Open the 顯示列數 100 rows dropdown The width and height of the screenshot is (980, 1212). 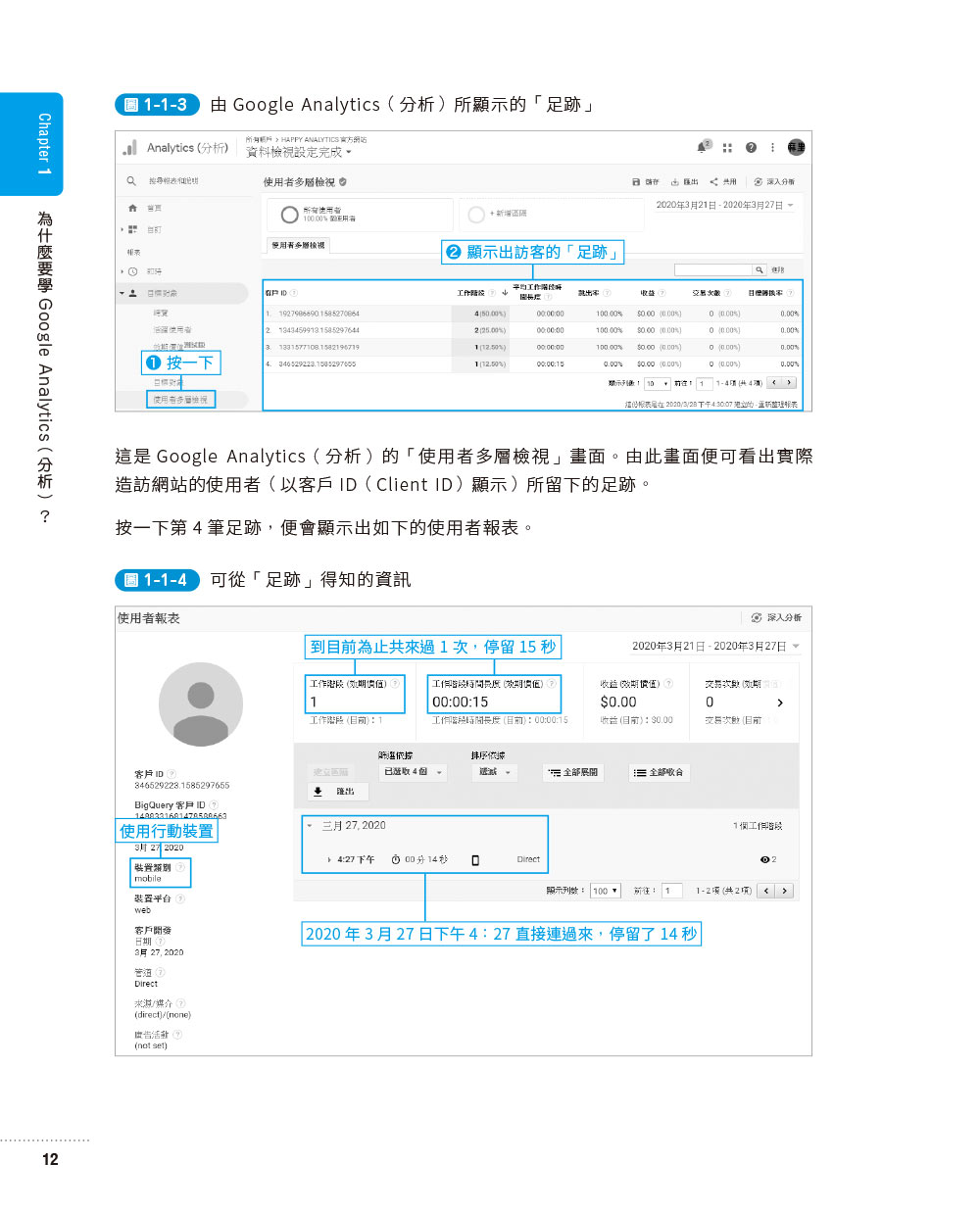coord(606,891)
